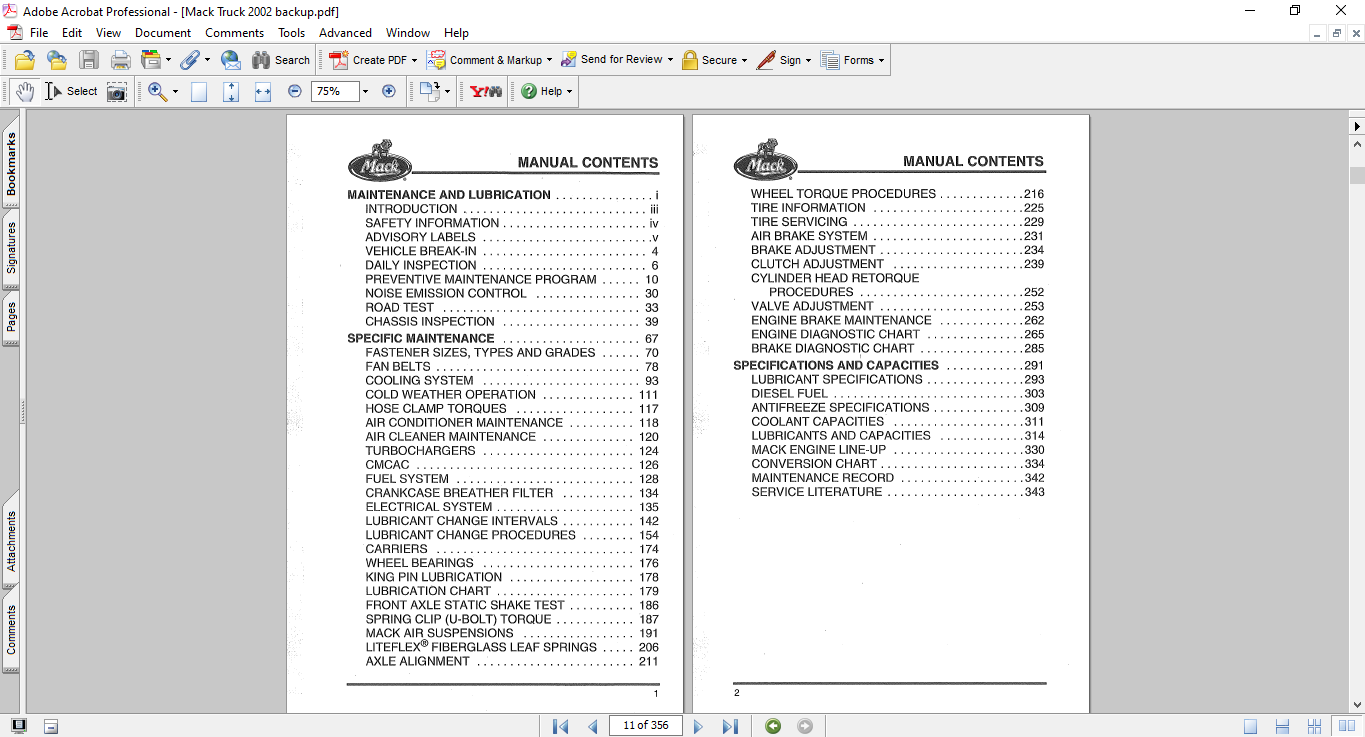Viewport: 1365px width, 737px height.
Task: Expand the Secure dropdown menu
Action: (745, 60)
